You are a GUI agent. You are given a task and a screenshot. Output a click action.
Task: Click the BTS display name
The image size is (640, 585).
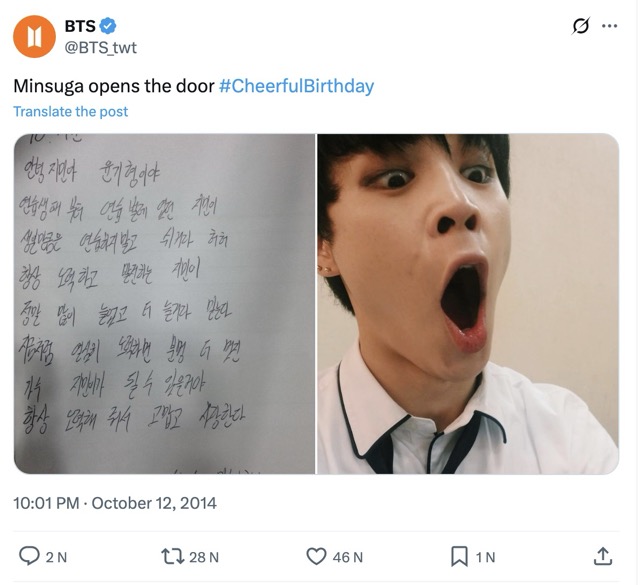80,27
